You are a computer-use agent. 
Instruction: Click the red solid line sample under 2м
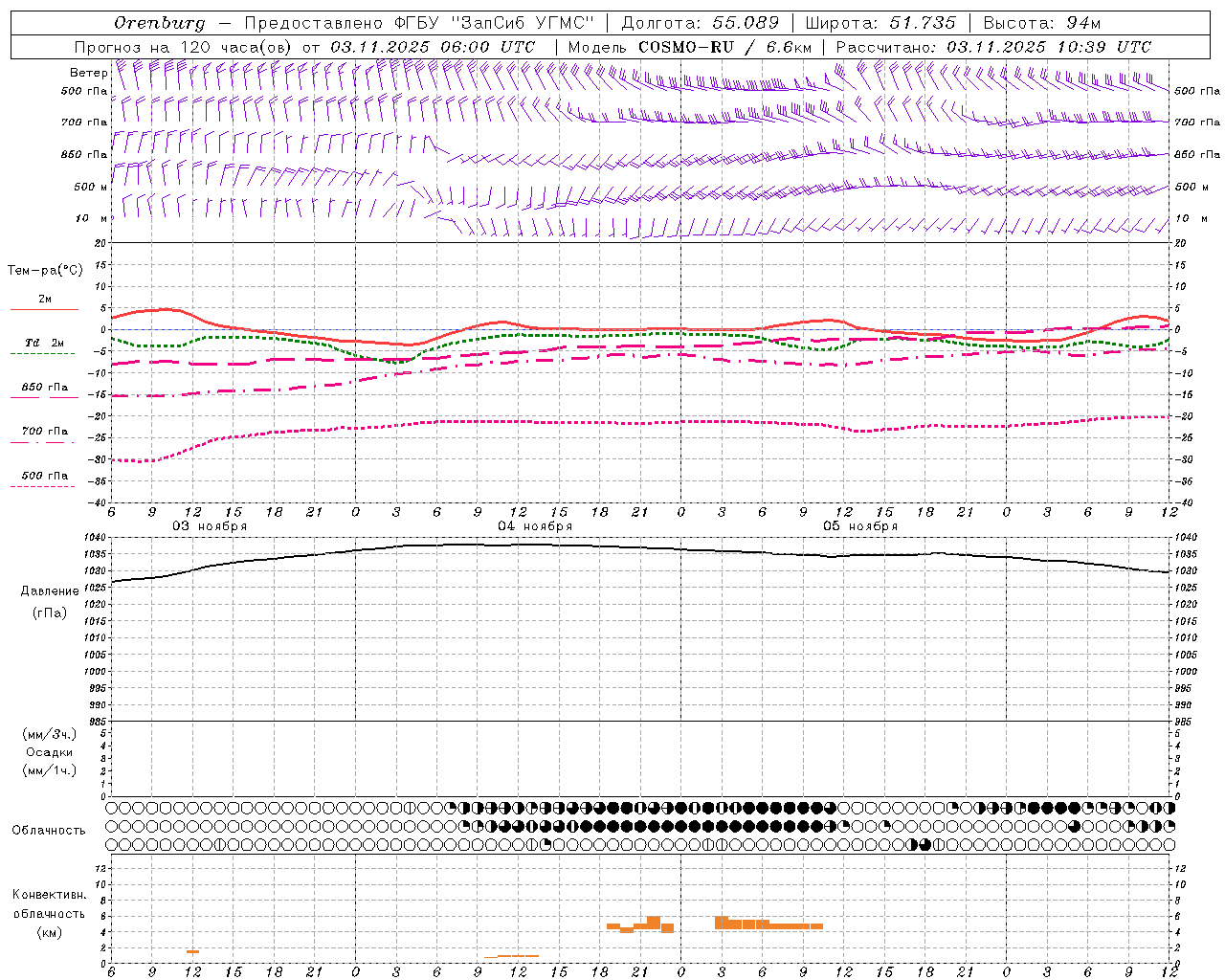pos(44,309)
